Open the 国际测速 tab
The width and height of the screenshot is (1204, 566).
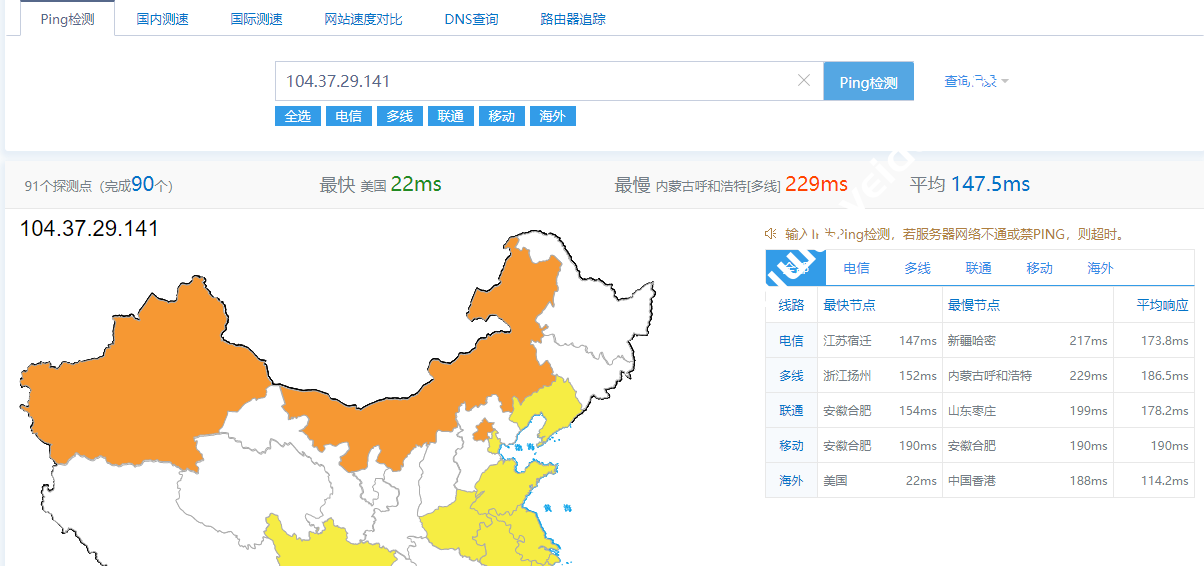(x=257, y=19)
